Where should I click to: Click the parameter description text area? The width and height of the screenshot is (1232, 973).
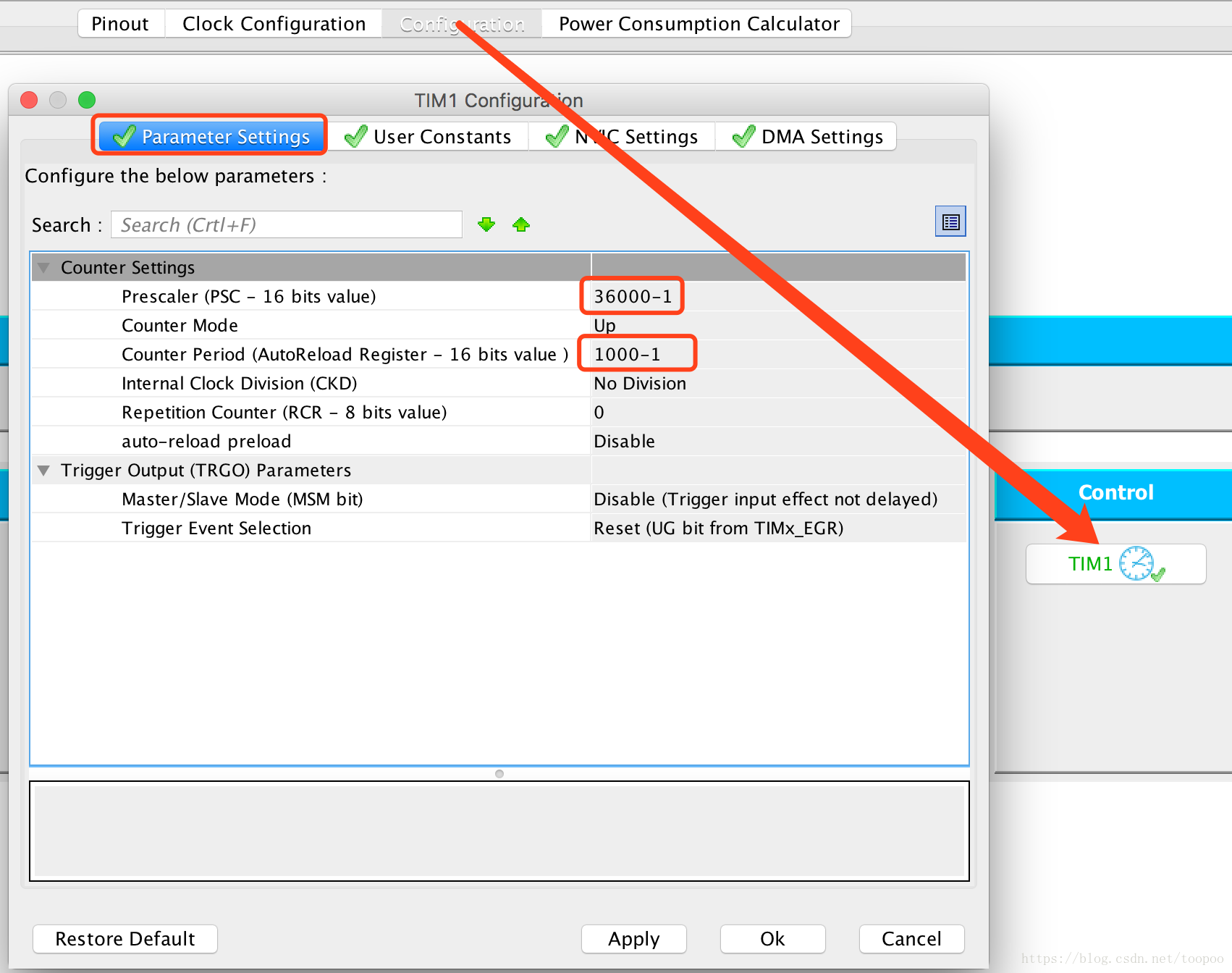point(499,831)
